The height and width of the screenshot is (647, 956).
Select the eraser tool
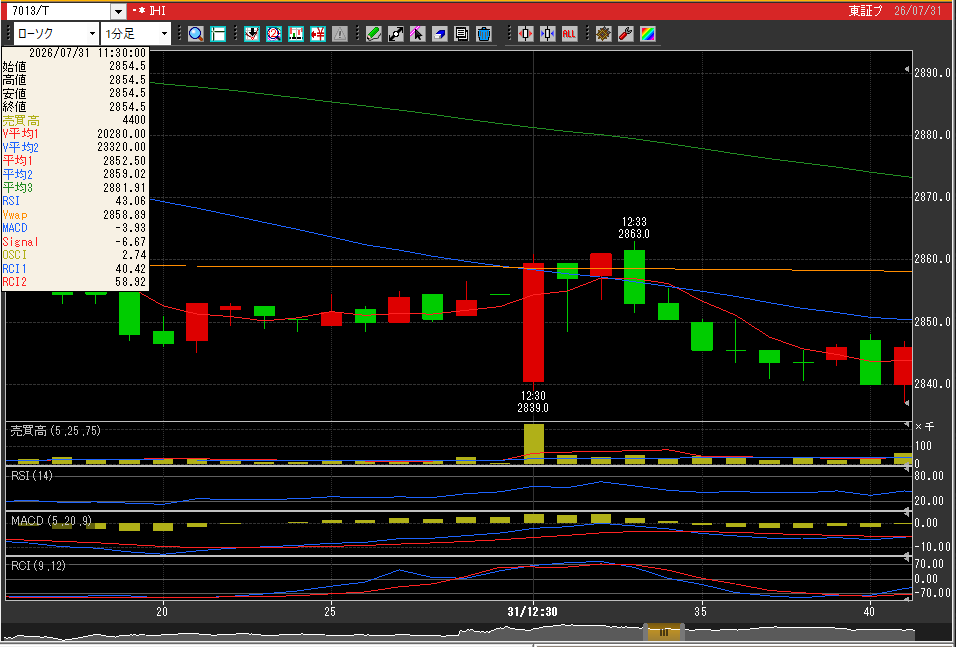[x=440, y=34]
